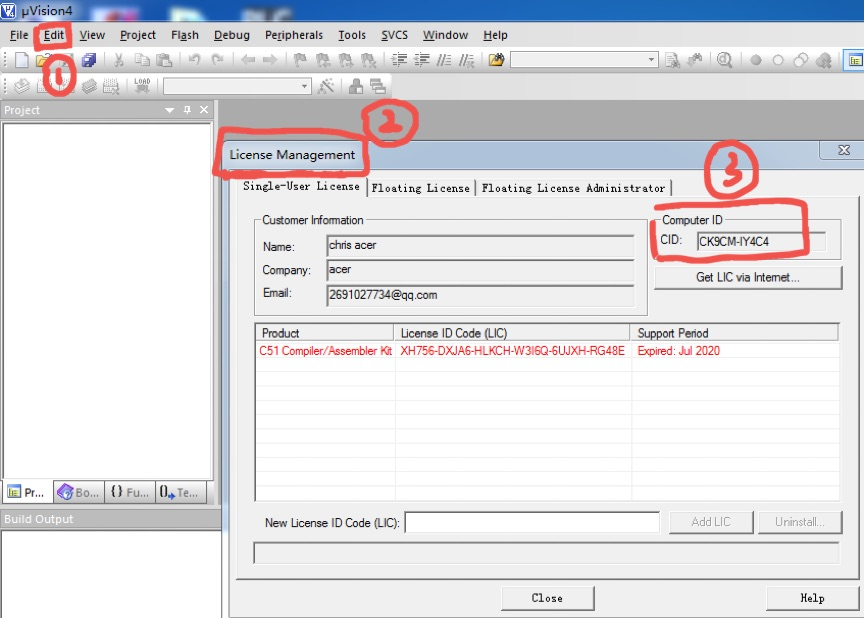Viewport: 864px width, 618px height.
Task: Switch to Floating License Administrator tab
Action: 573,188
